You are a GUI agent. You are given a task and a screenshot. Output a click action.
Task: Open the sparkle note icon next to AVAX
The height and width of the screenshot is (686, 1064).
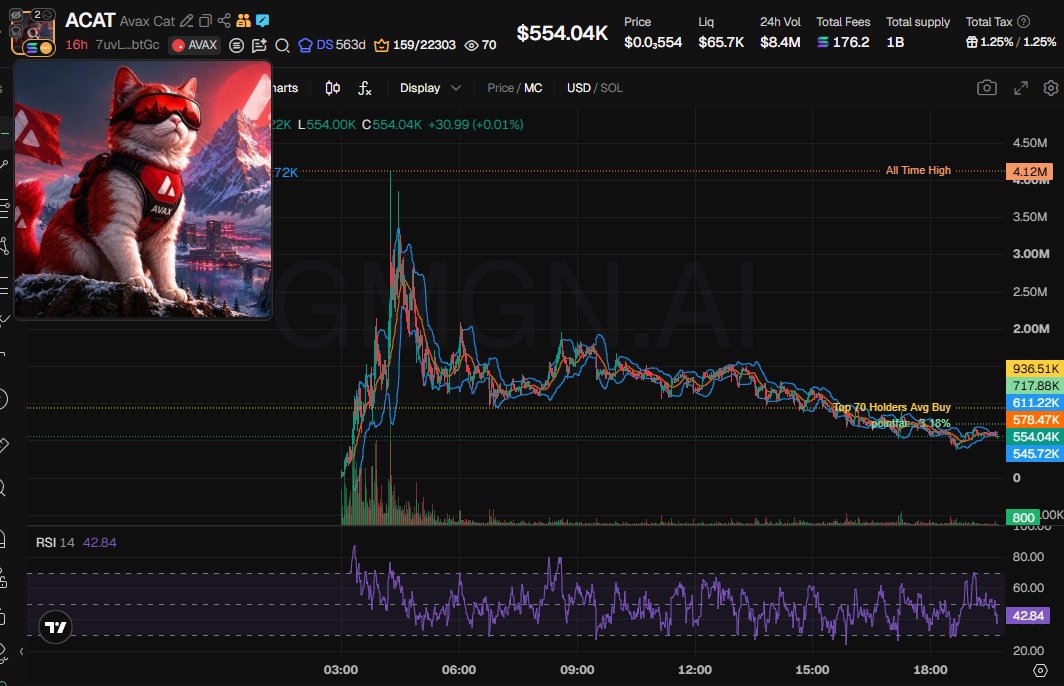[x=259, y=45]
